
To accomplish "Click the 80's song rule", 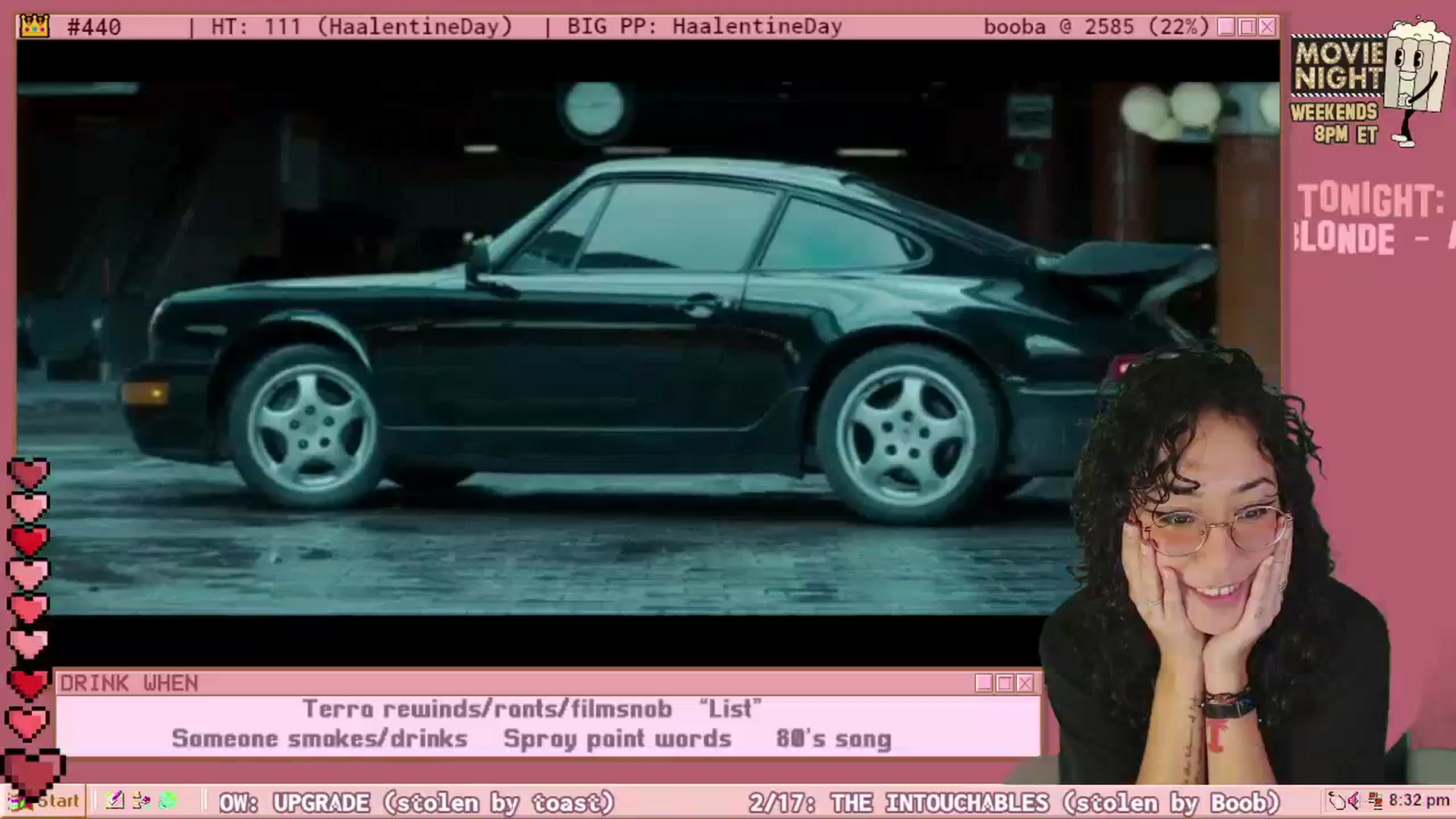I will point(833,739).
